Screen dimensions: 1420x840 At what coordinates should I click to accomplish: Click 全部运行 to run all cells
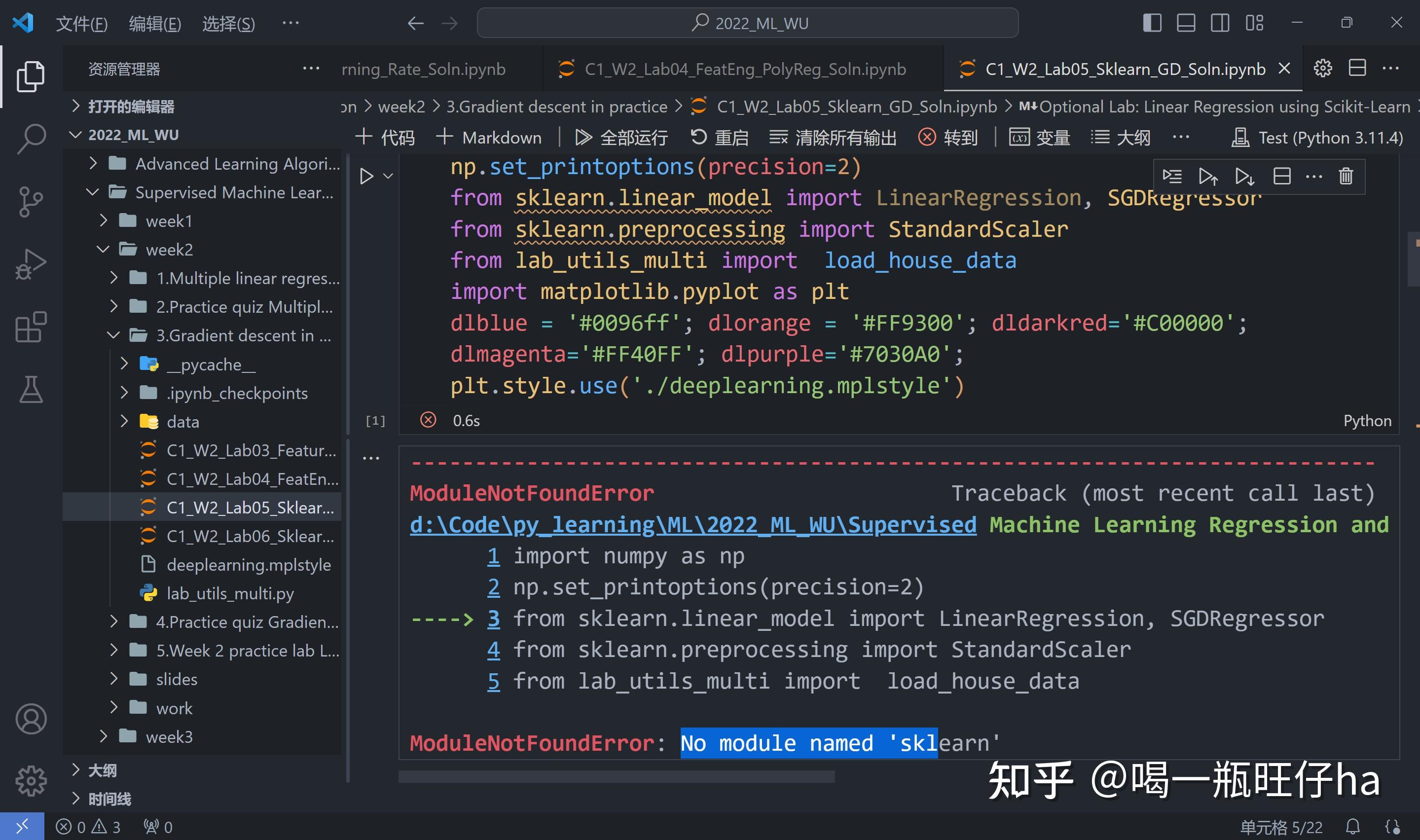click(x=621, y=138)
